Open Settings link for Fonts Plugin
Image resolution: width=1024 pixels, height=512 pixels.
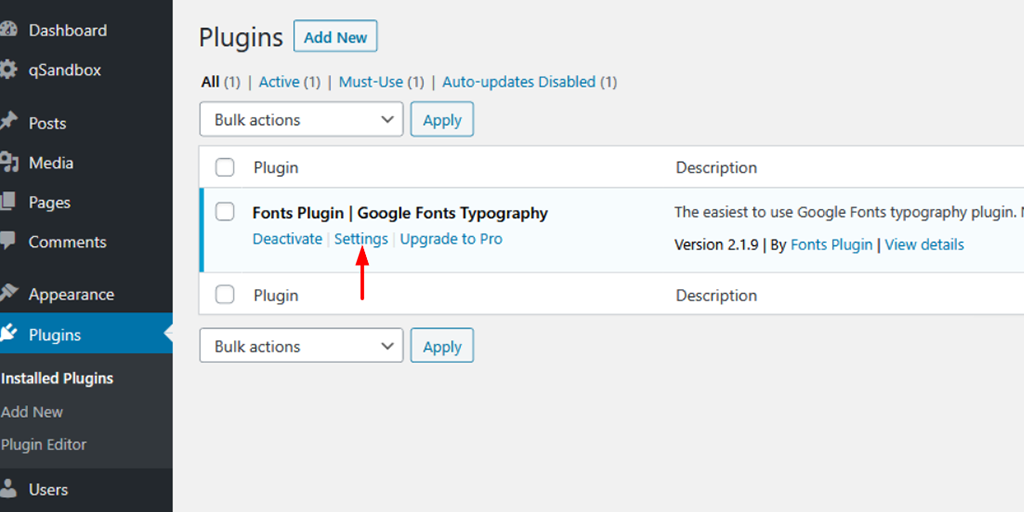[x=361, y=239]
